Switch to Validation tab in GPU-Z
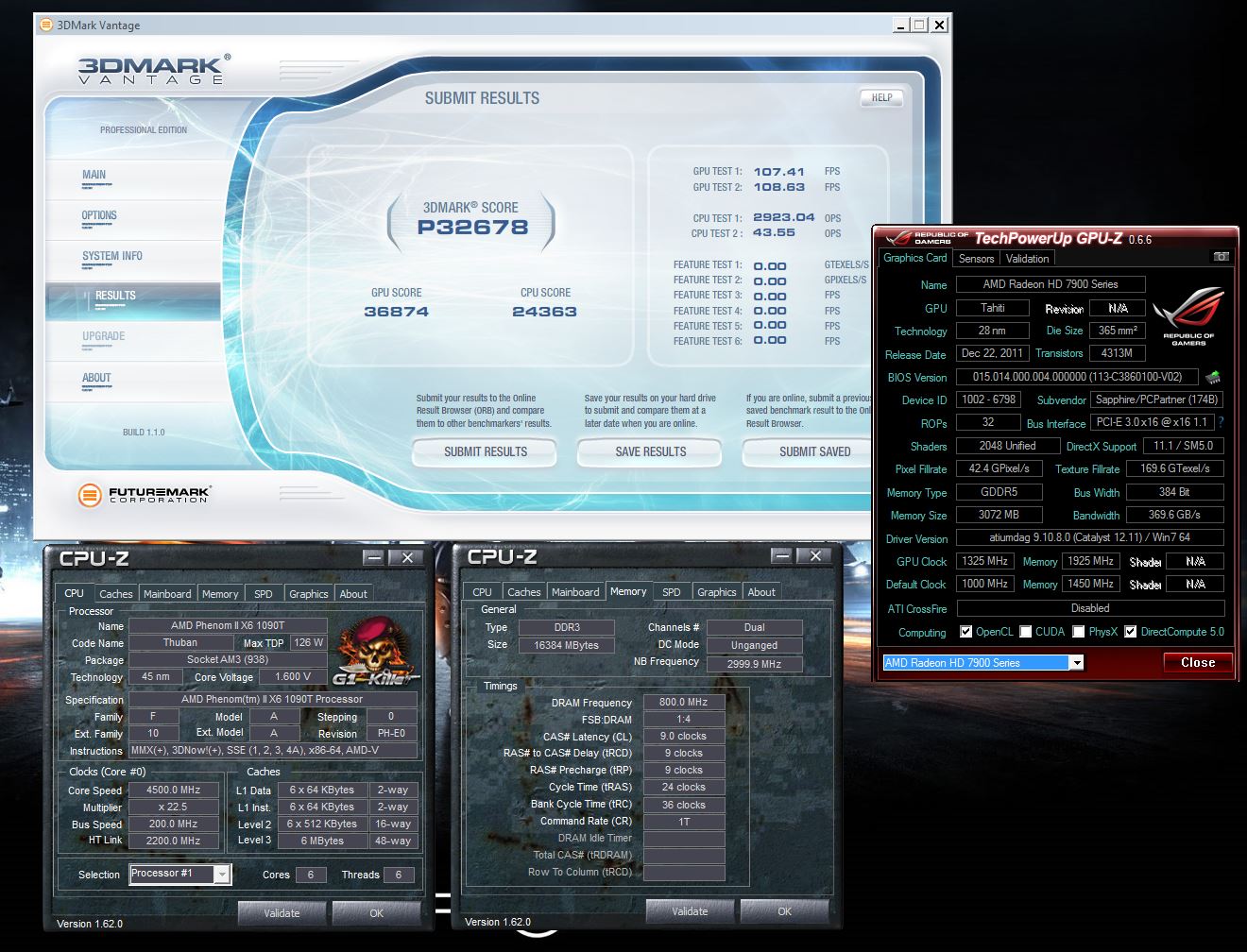Screen dimensions: 1247x952 [1027, 259]
